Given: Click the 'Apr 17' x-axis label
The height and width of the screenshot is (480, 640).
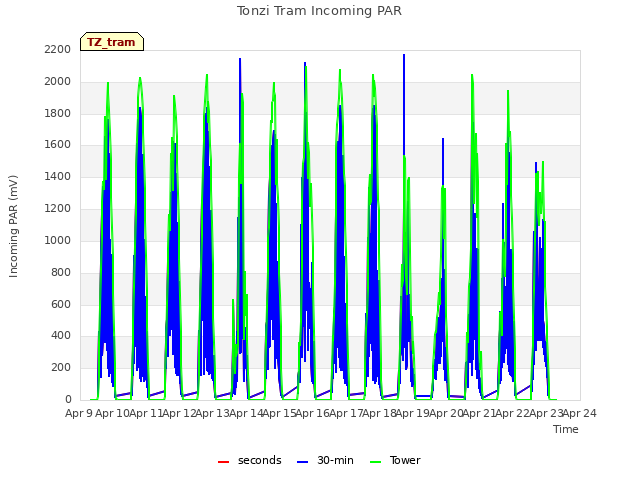Looking at the screenshot, I should 346,413.
